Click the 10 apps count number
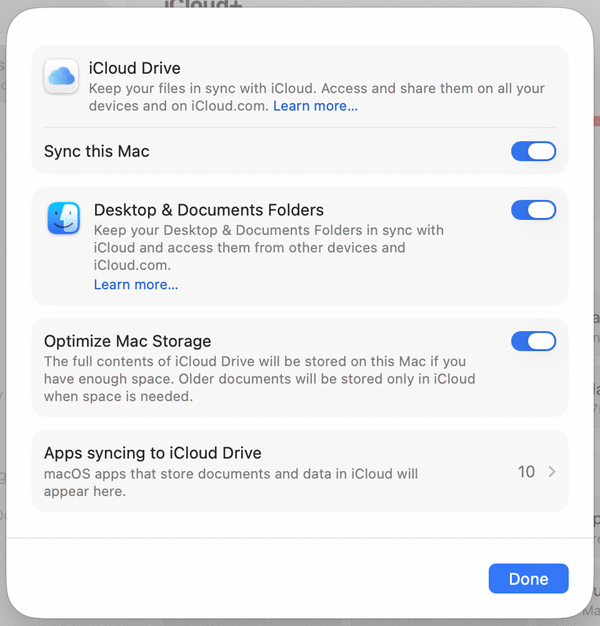The height and width of the screenshot is (626, 600). point(526,472)
